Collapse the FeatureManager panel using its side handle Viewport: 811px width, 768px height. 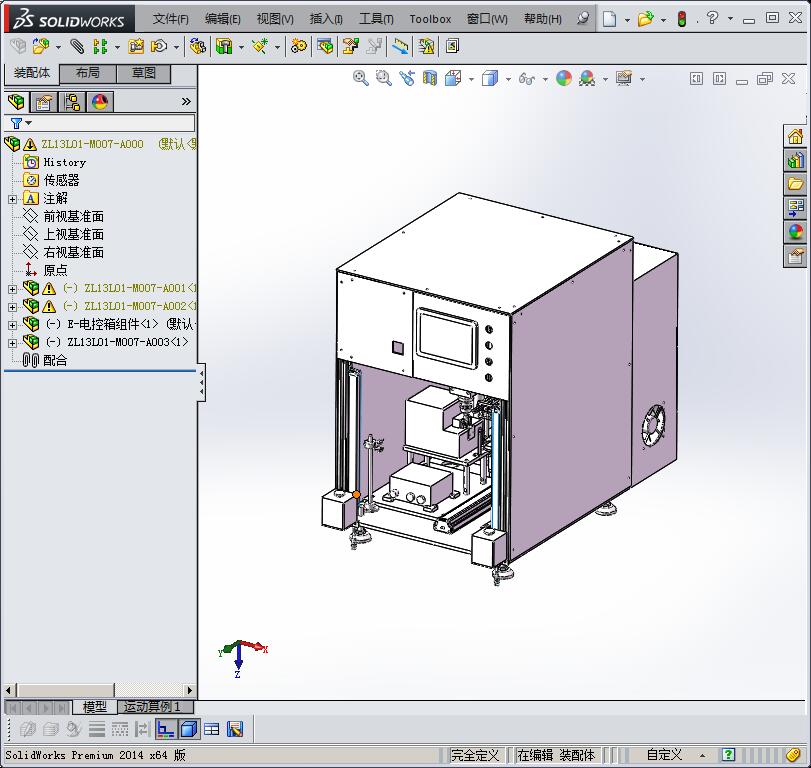[201, 382]
